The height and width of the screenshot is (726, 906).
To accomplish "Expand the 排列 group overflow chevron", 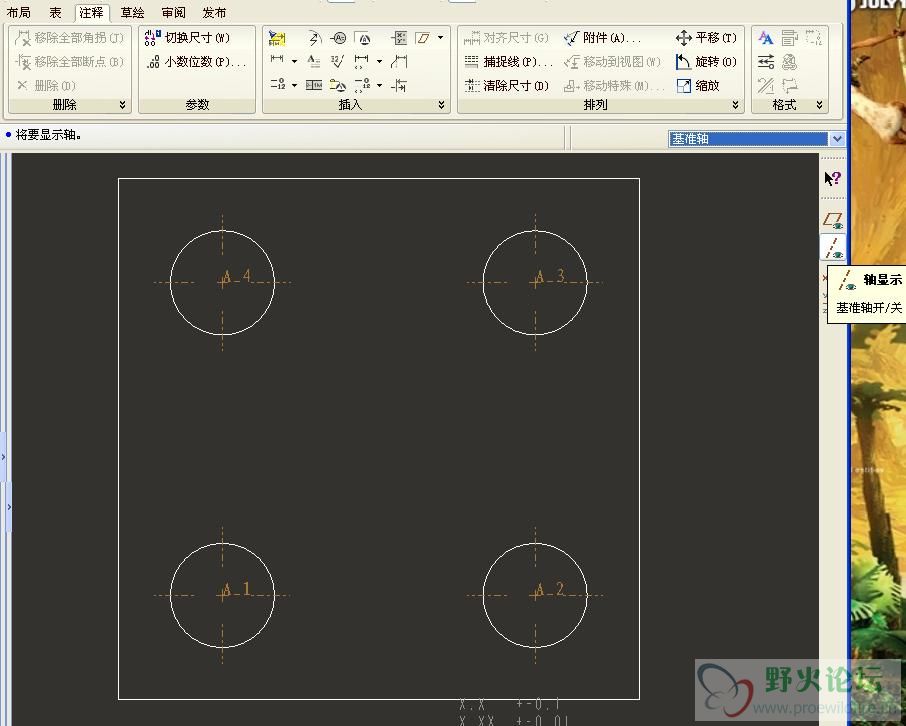I will click(x=735, y=105).
